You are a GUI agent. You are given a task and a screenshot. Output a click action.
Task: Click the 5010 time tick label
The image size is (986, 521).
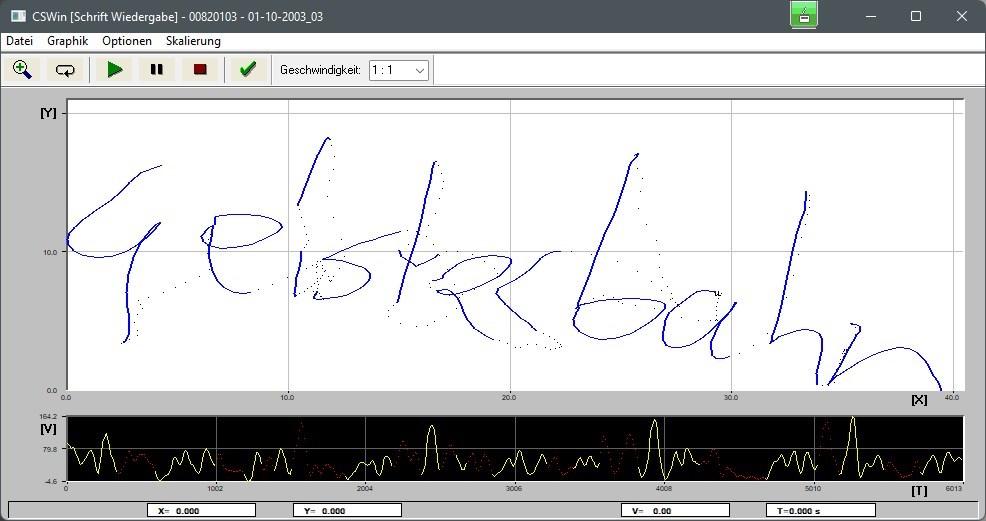click(812, 488)
